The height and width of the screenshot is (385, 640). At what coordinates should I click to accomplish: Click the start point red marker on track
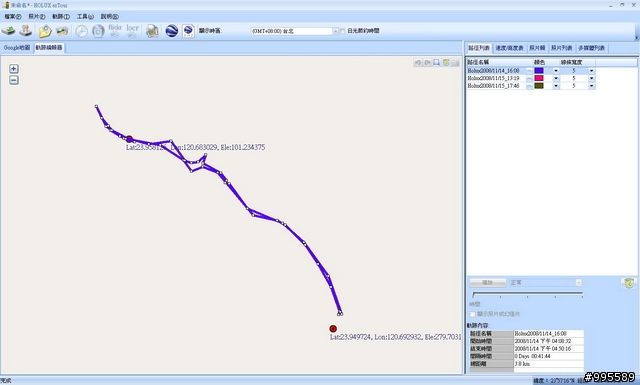(129, 139)
